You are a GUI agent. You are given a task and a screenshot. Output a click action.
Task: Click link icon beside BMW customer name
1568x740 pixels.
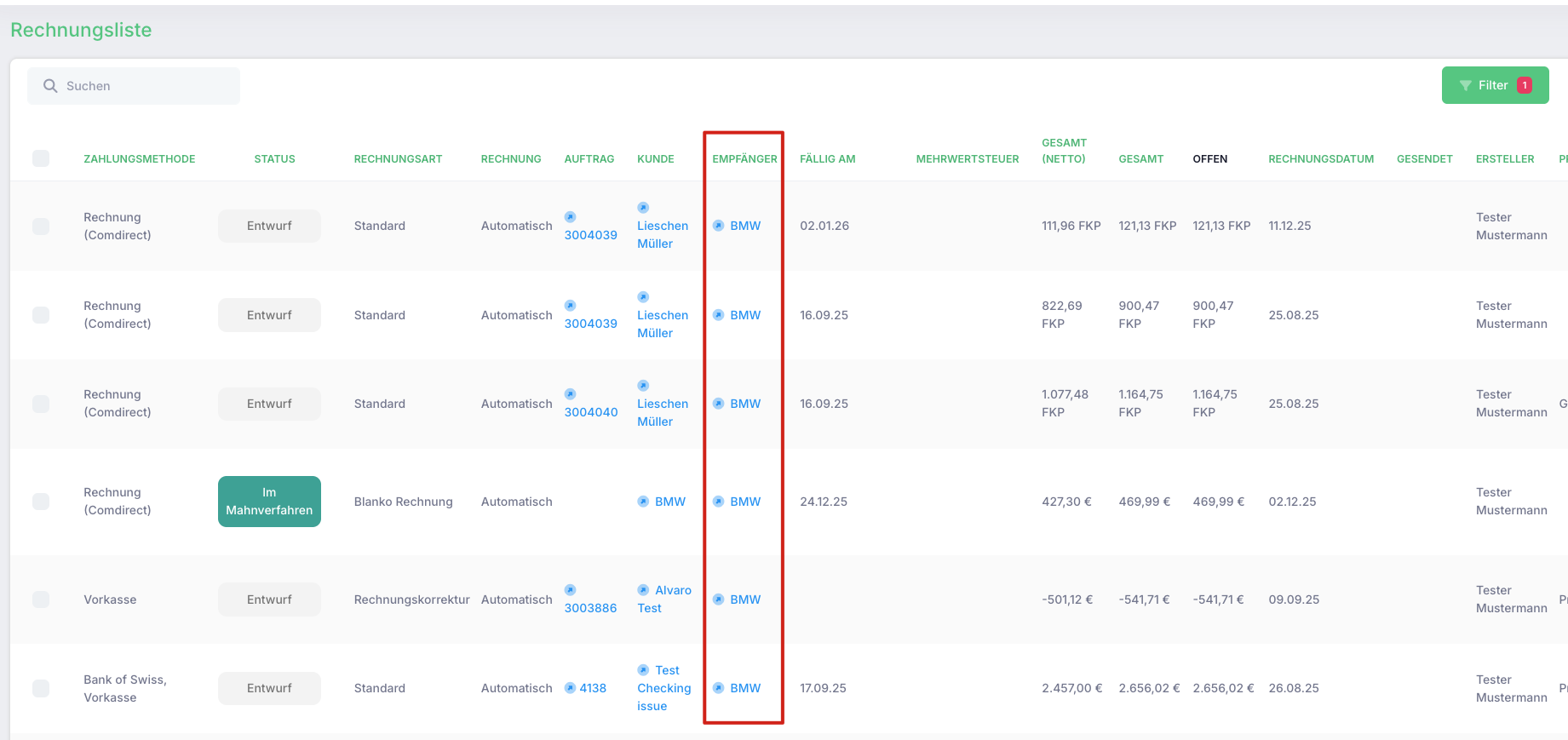pyautogui.click(x=643, y=502)
